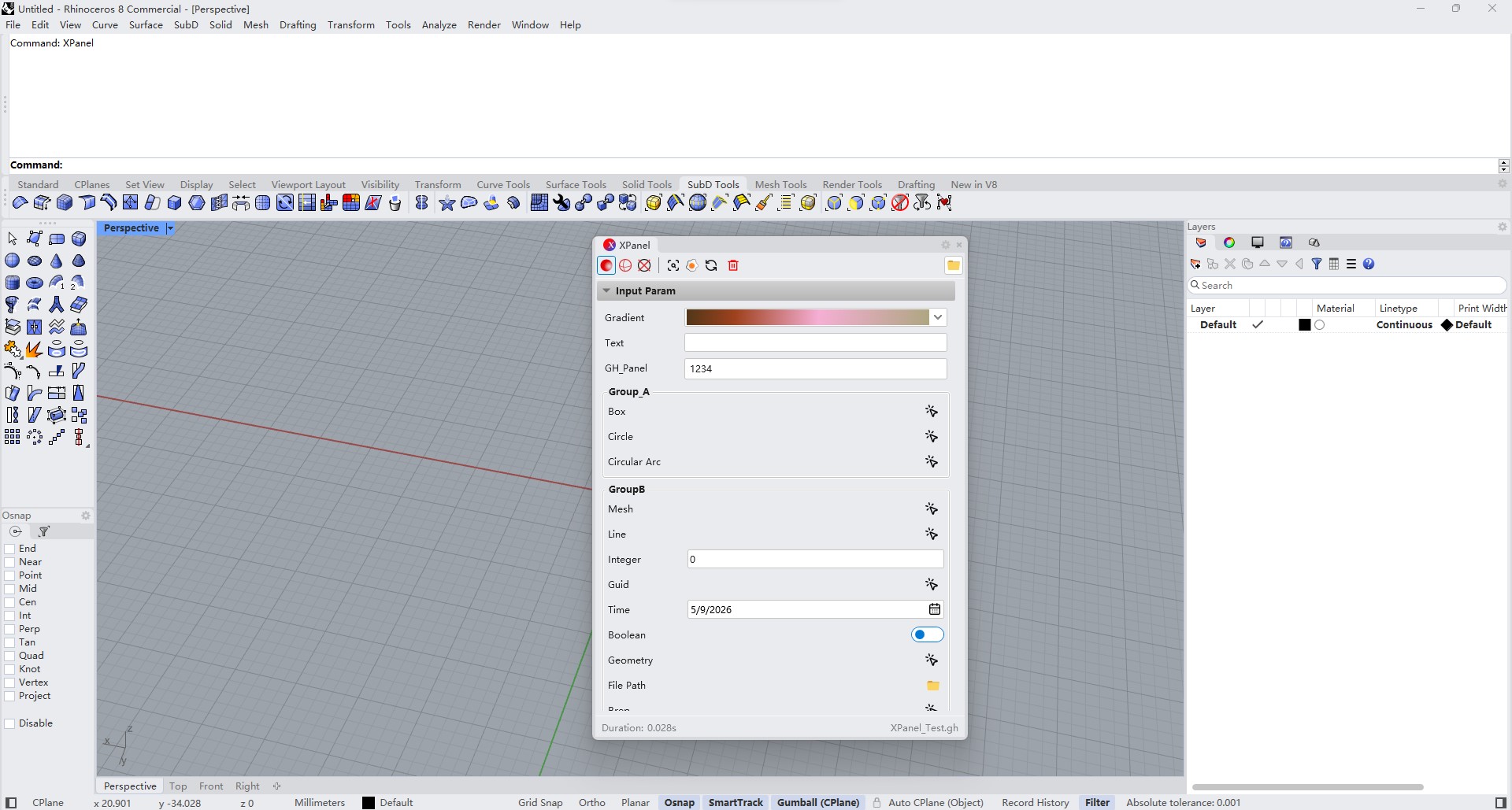Click Record History in status bar
1512x810 pixels.
coord(1036,803)
